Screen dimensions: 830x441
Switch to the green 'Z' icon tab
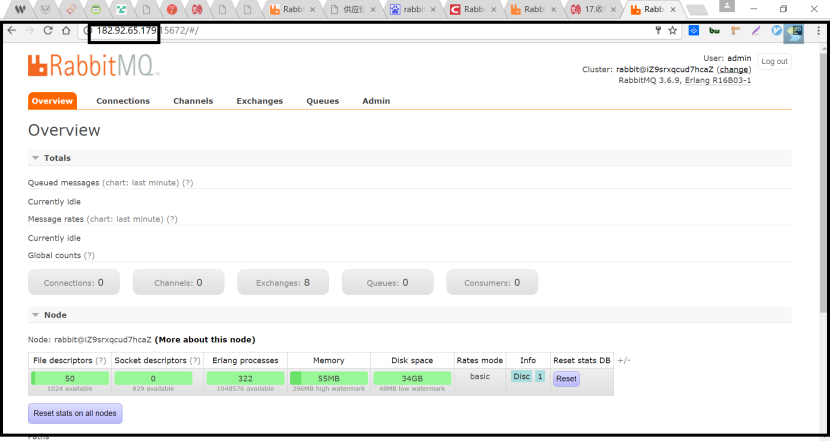tap(121, 9)
